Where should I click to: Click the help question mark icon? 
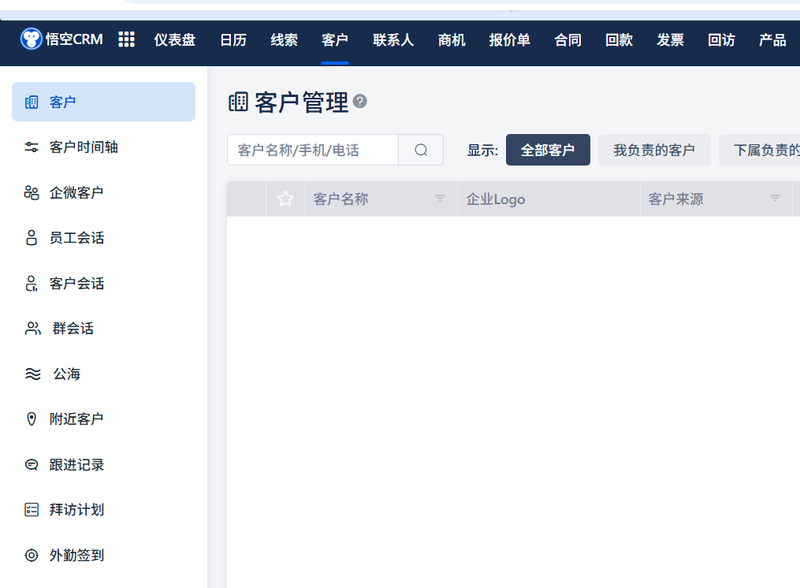[x=360, y=101]
